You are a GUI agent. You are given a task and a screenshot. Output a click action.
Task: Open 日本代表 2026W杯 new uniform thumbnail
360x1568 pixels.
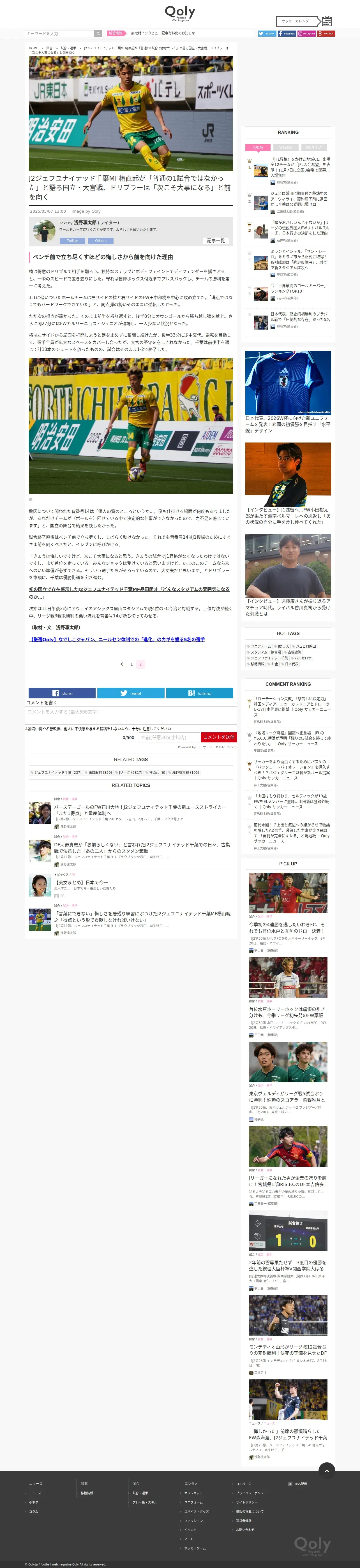click(288, 383)
